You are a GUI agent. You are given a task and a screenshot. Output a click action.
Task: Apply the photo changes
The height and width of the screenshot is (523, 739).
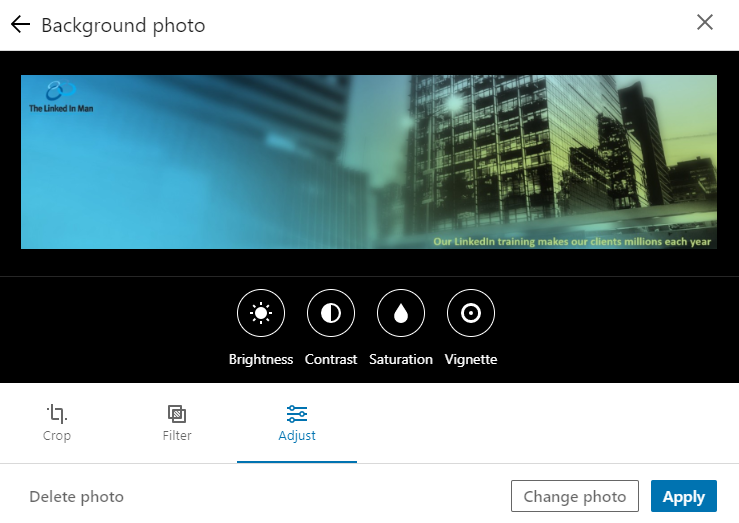(x=684, y=496)
